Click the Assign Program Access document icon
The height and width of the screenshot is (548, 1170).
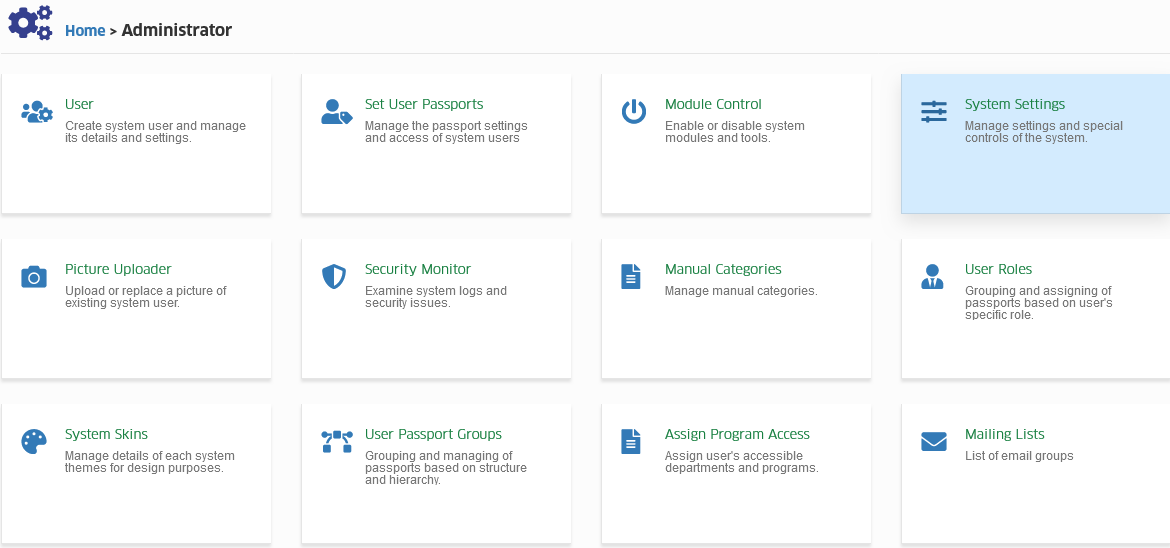[x=631, y=442]
